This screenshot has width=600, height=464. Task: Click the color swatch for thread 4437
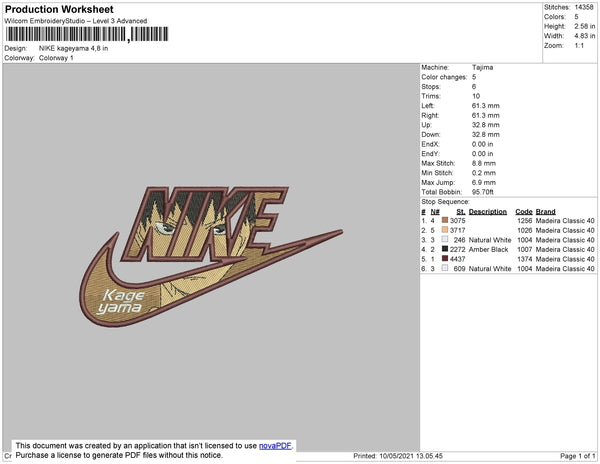pyautogui.click(x=445, y=259)
